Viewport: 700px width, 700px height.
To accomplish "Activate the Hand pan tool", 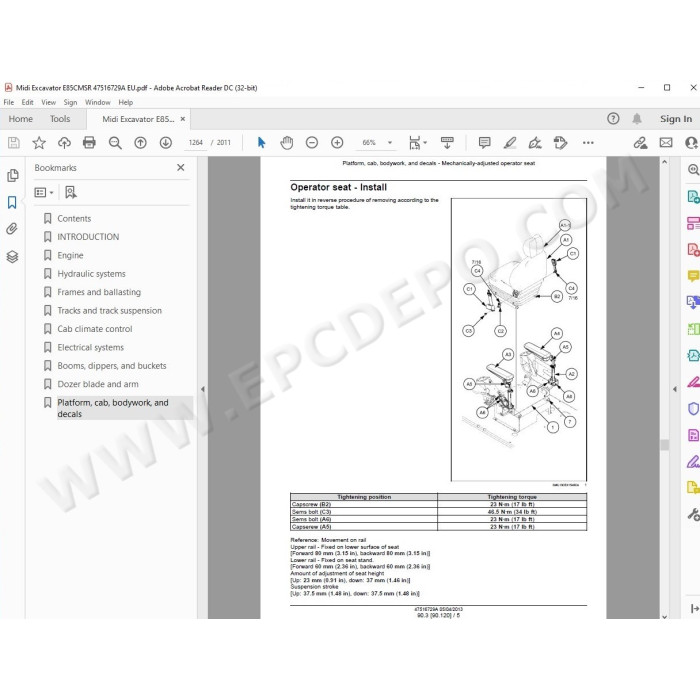I will [x=287, y=143].
